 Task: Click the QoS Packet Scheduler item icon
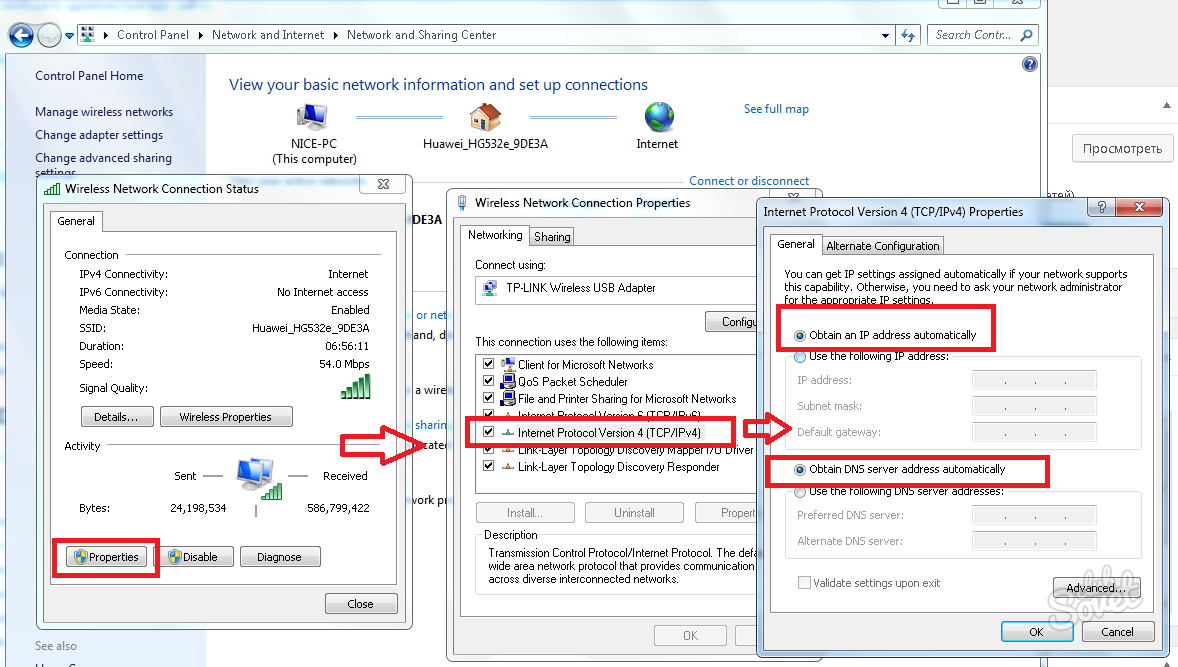click(508, 382)
